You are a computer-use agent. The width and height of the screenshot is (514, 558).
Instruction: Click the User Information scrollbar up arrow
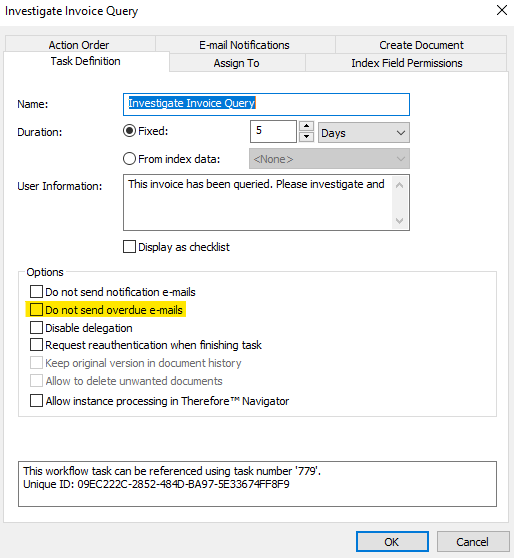pyautogui.click(x=400, y=185)
